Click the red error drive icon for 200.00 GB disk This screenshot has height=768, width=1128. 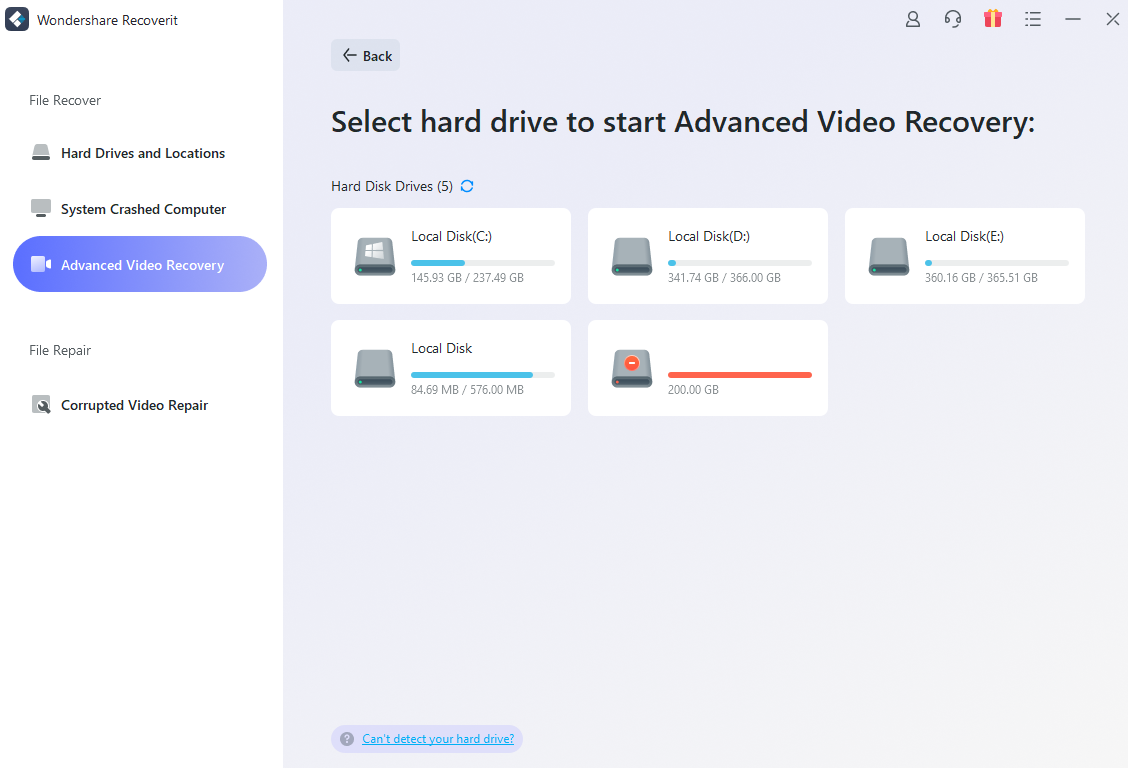pyautogui.click(x=632, y=369)
